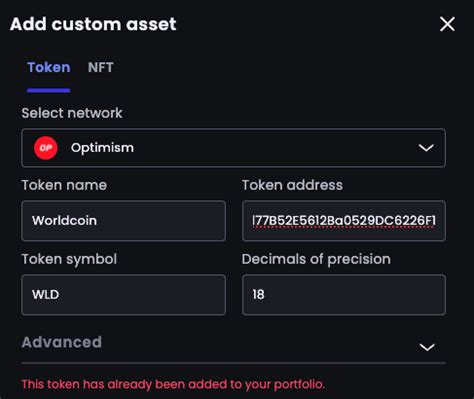Click the already added error message
Image resolution: width=474 pixels, height=399 pixels.
173,384
